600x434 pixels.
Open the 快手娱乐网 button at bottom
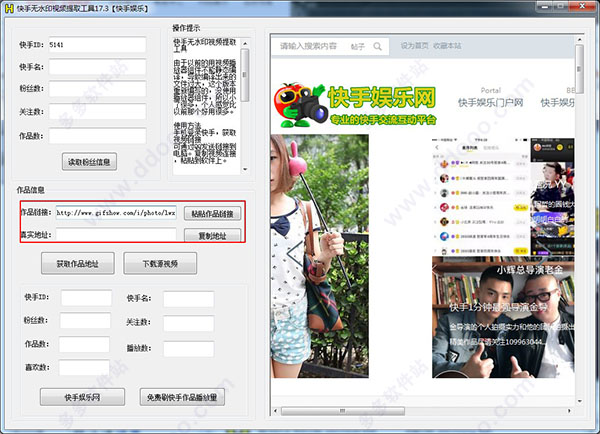[x=82, y=397]
